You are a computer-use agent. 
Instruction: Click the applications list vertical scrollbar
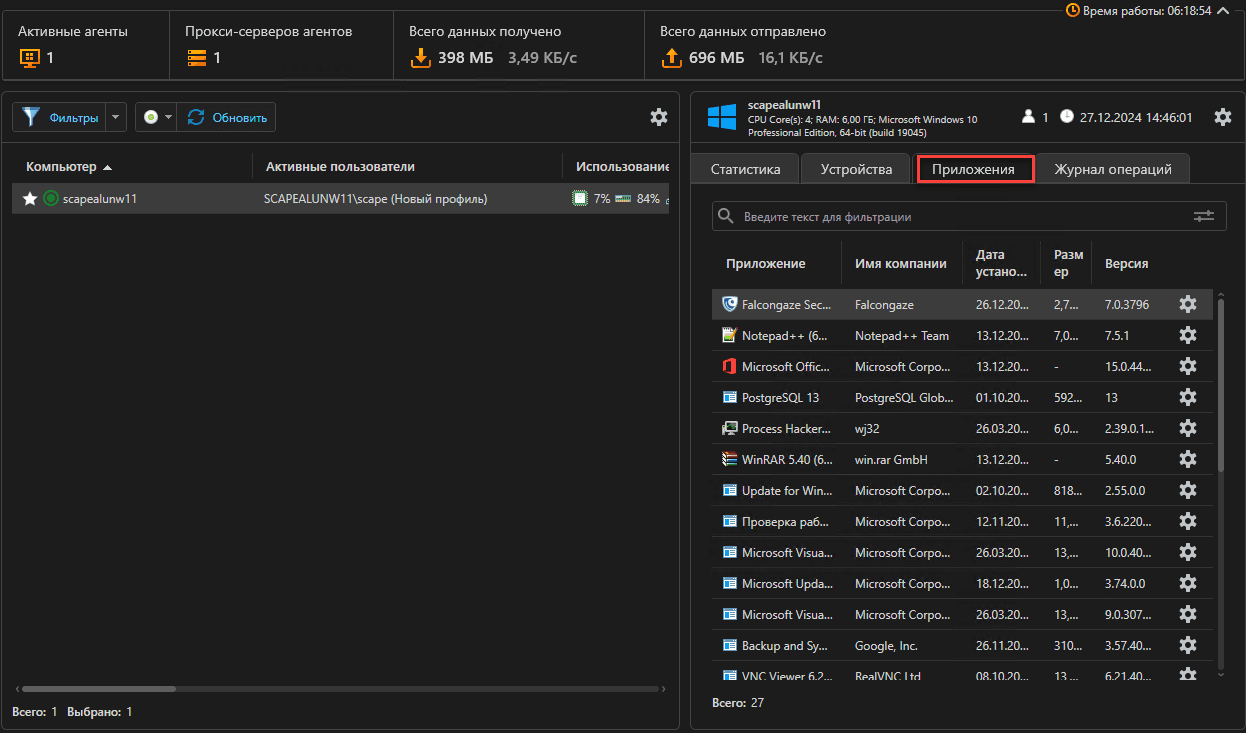pos(1221,385)
